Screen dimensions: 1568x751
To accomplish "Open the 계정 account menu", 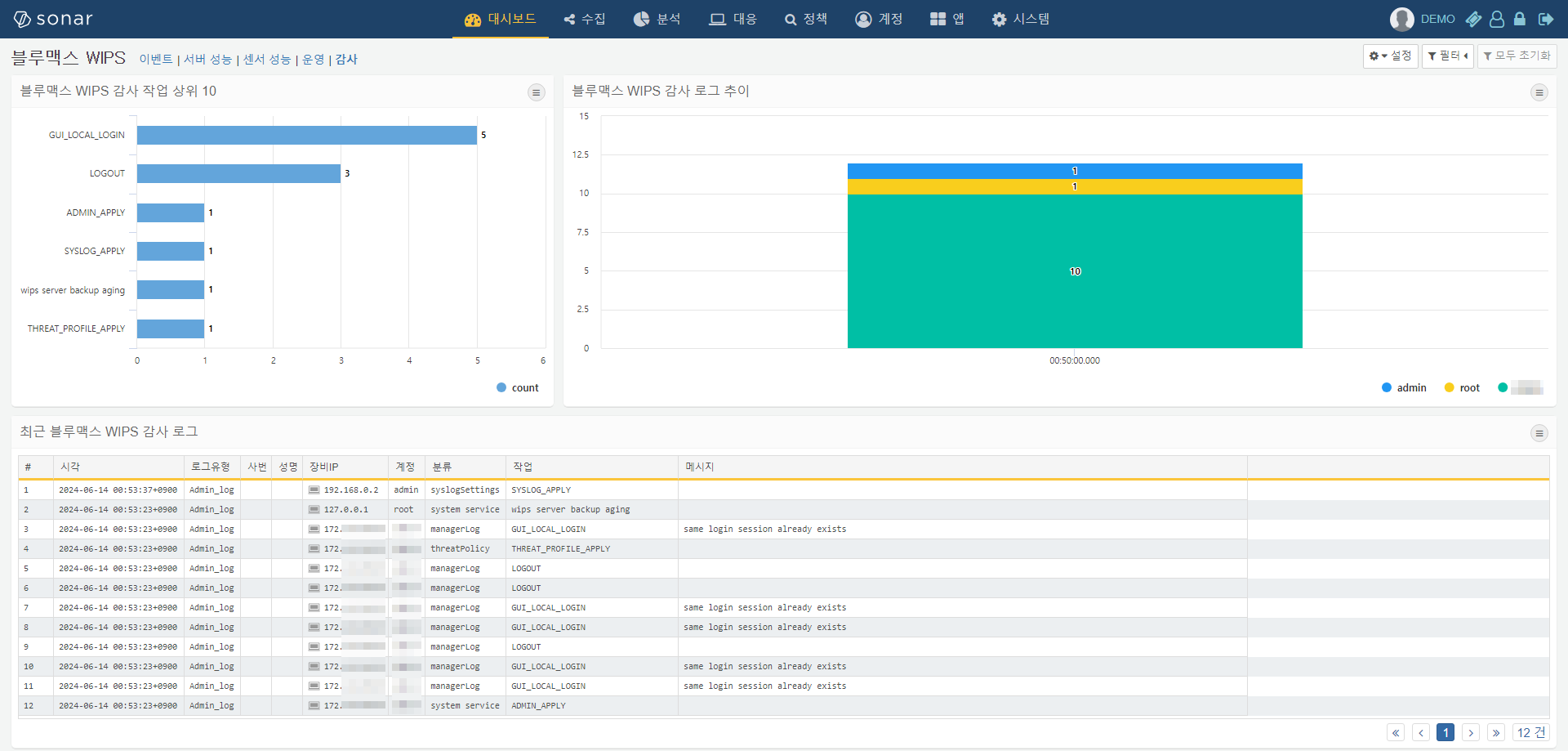I will (x=879, y=19).
